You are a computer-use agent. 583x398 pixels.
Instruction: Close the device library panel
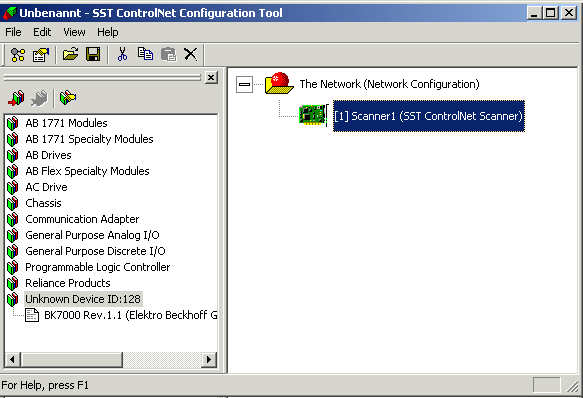coord(211,77)
